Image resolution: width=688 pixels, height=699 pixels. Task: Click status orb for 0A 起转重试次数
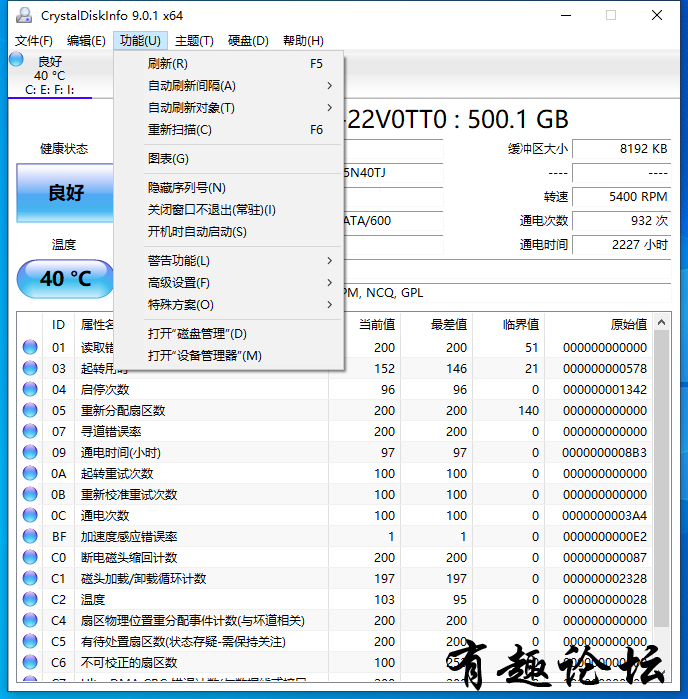30,473
